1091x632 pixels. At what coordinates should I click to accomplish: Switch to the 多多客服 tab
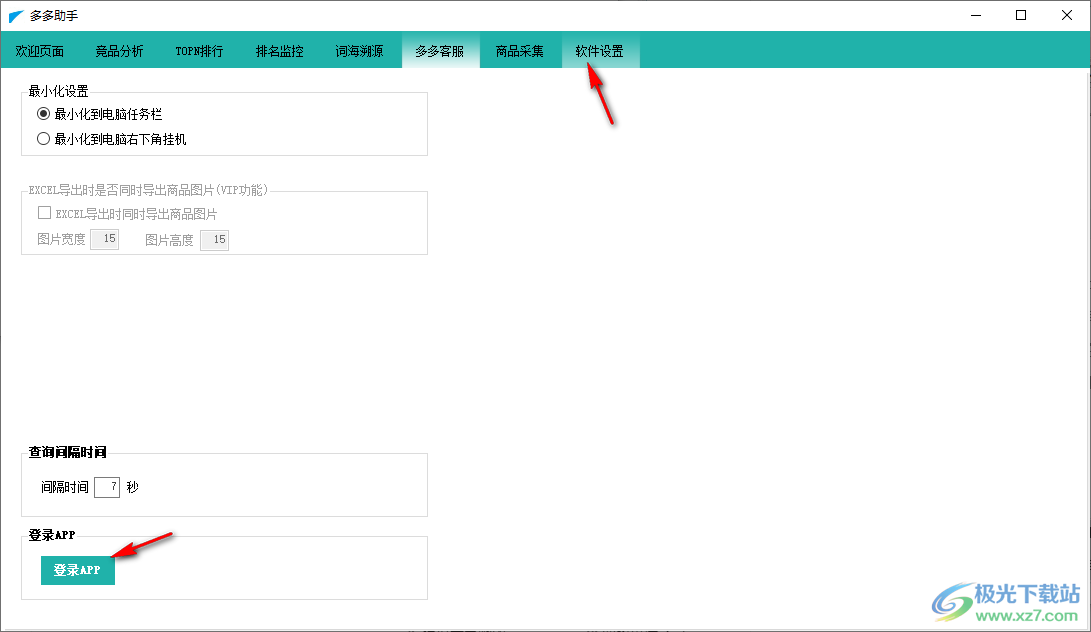[439, 51]
